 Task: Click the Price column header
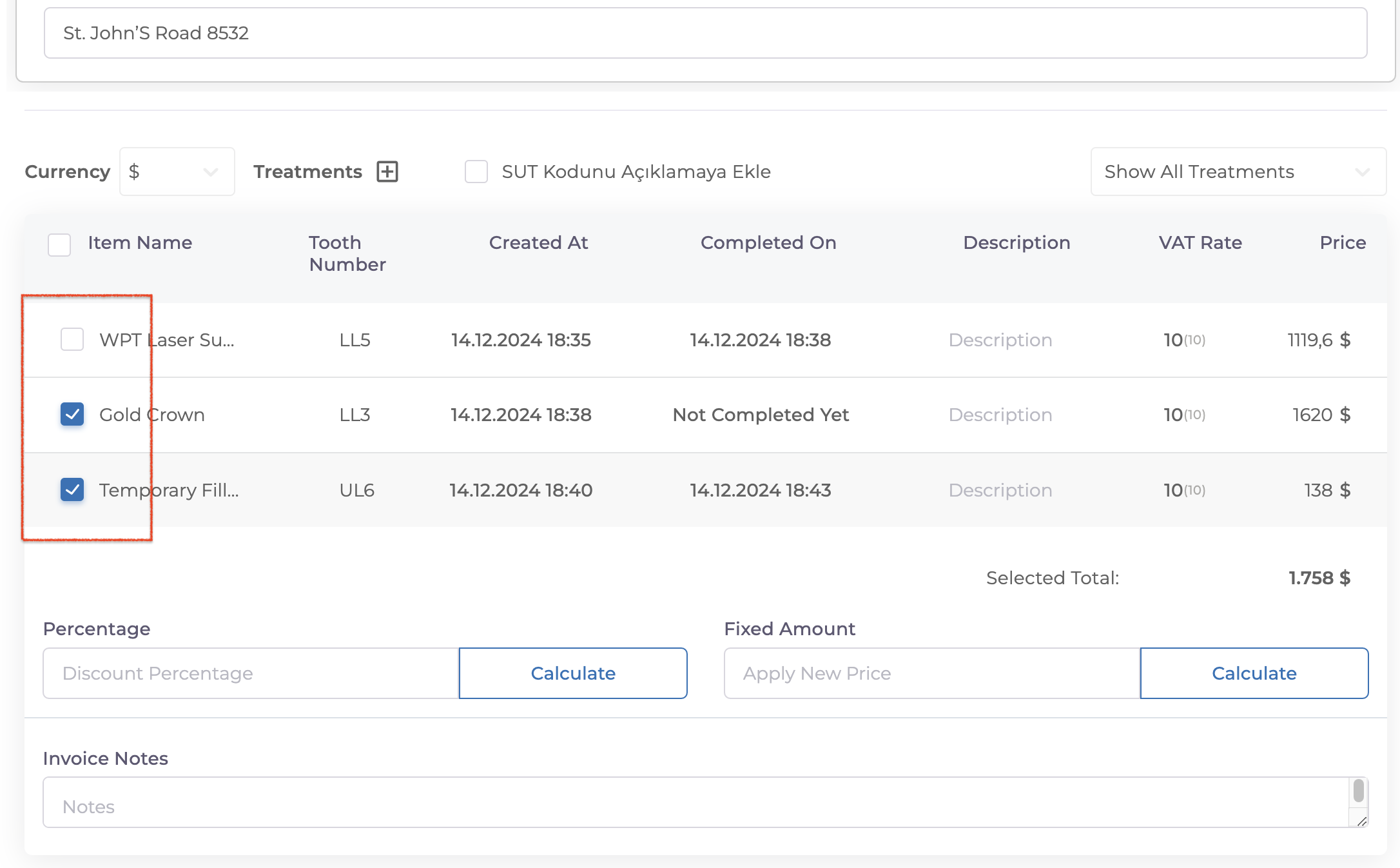(1342, 242)
